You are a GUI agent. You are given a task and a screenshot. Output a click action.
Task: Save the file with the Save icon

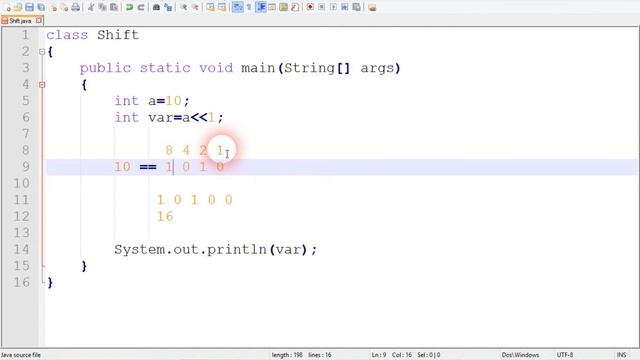pos(29,7)
